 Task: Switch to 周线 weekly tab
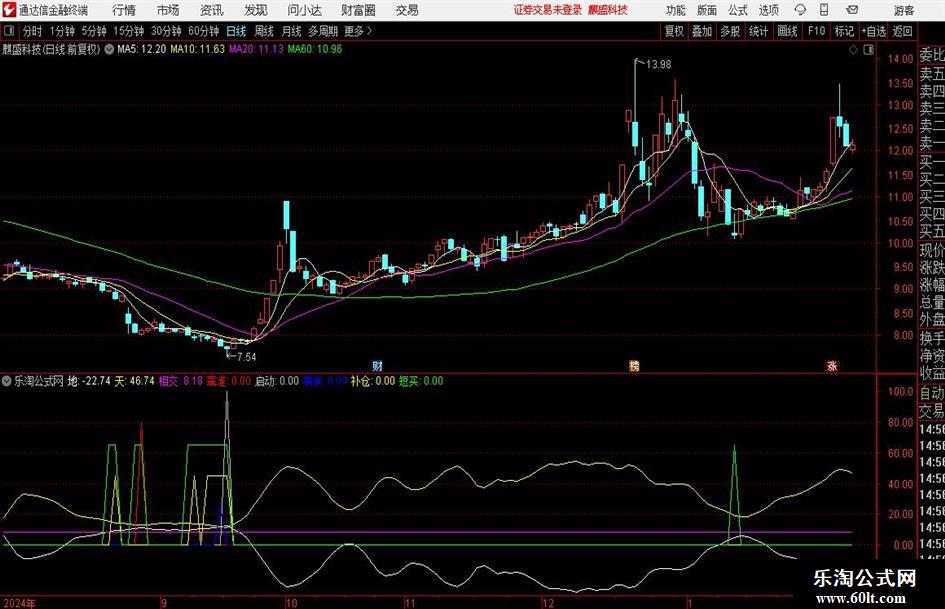click(x=264, y=31)
